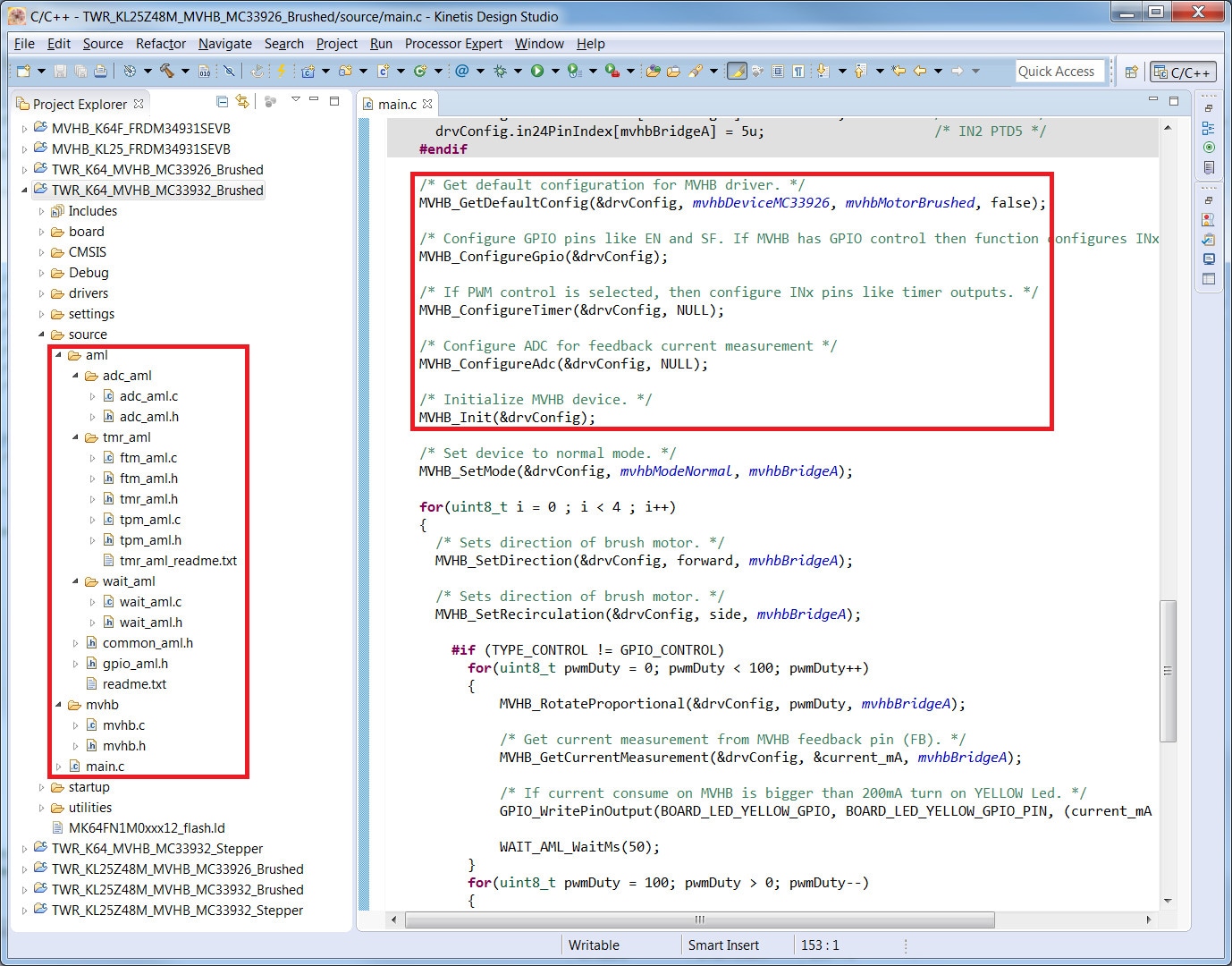The image size is (1232, 966).
Task: Expand the TWR_K64_MVHB_MC33932_Stepper project
Action: 25,849
